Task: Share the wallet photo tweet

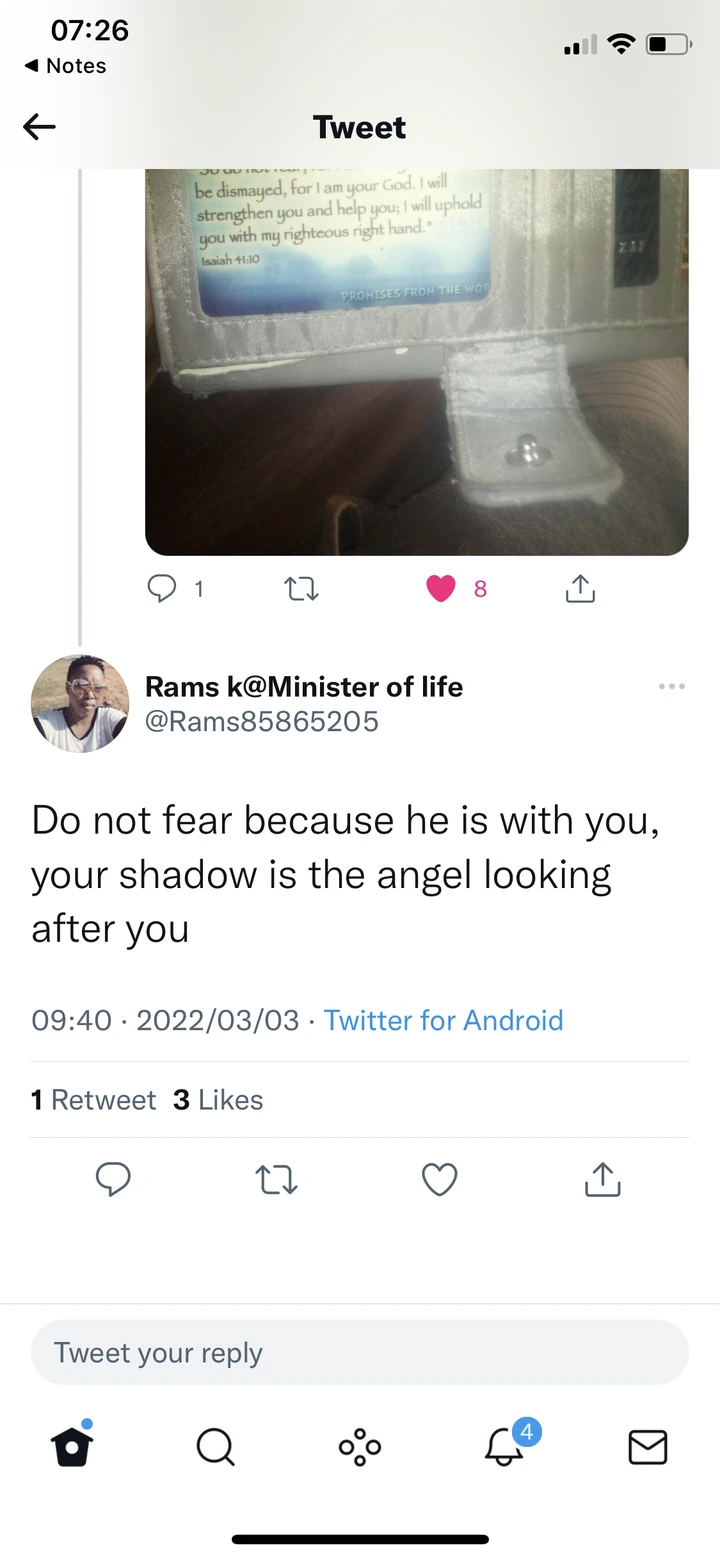Action: (580, 589)
